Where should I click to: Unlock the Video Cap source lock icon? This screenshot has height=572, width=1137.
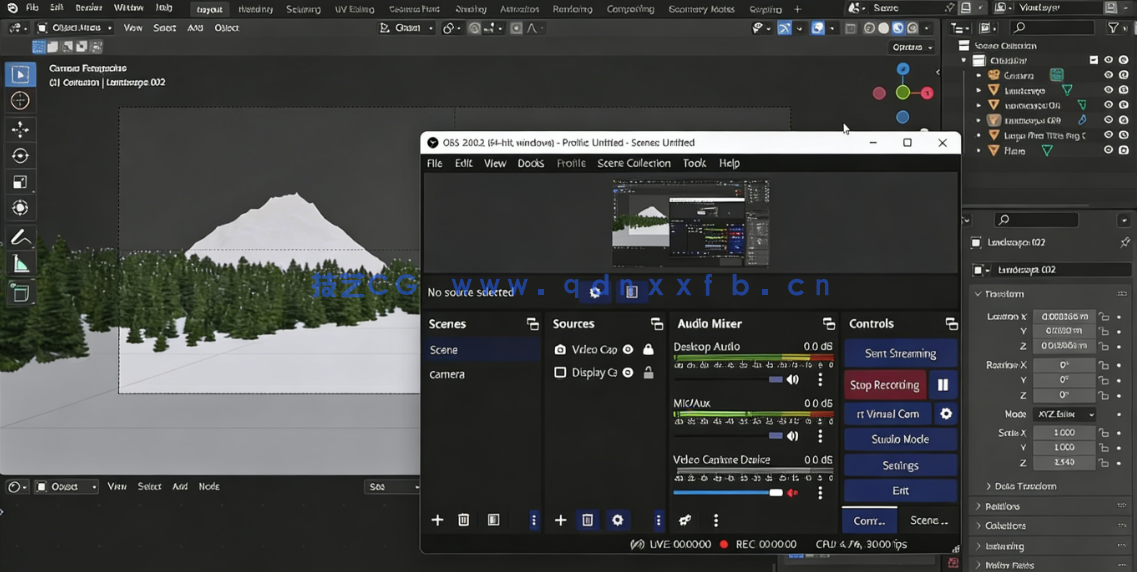[x=648, y=349]
